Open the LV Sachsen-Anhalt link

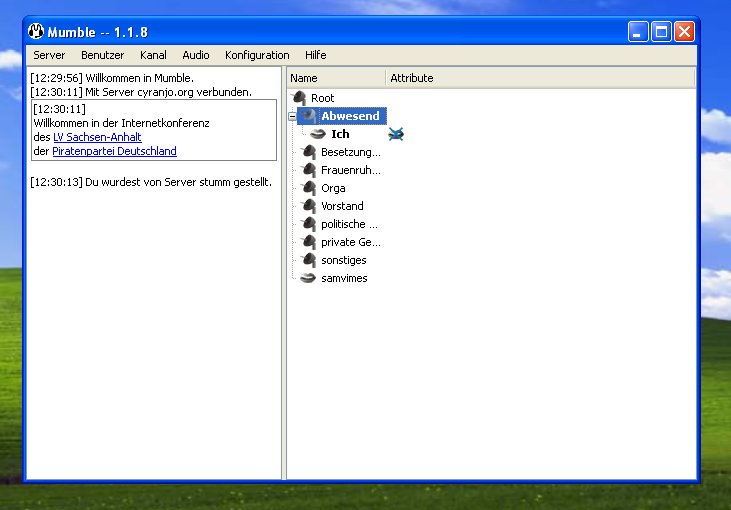[x=97, y=137]
